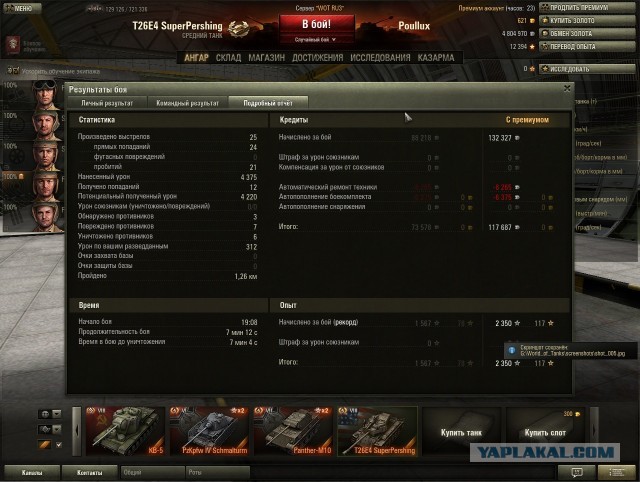Click the battle training emblem icon
Image resolution: width=640 pixels, height=482 pixels.
click(13, 45)
